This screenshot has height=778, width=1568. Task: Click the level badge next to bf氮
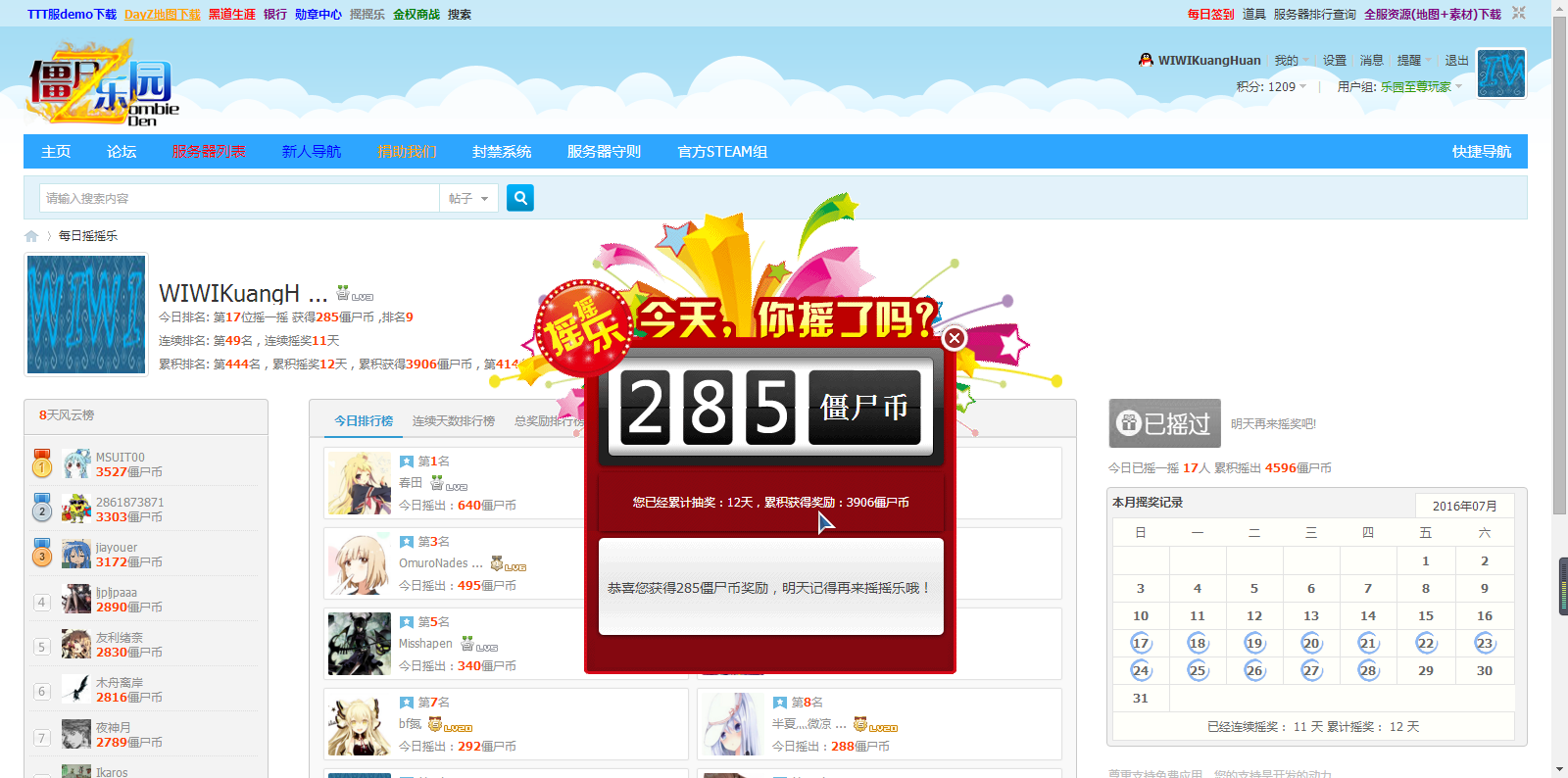click(x=450, y=724)
